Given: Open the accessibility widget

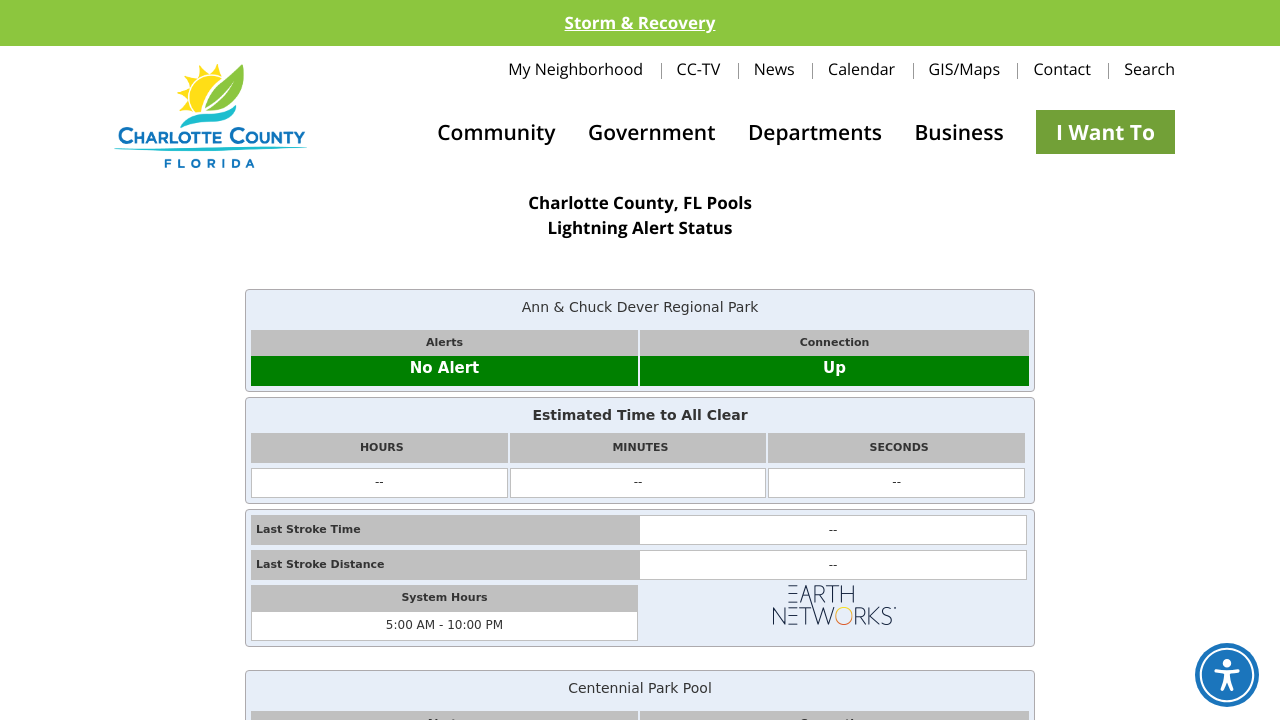Looking at the screenshot, I should [x=1226, y=675].
